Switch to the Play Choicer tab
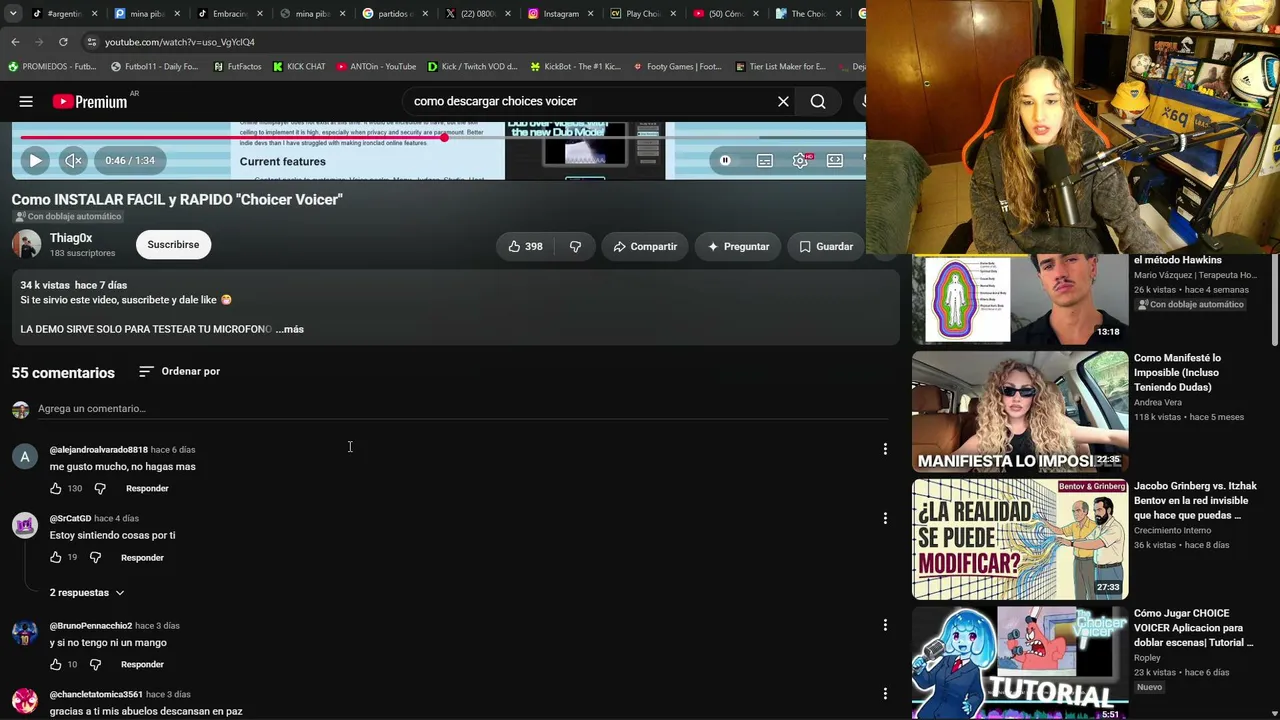 (x=641, y=14)
